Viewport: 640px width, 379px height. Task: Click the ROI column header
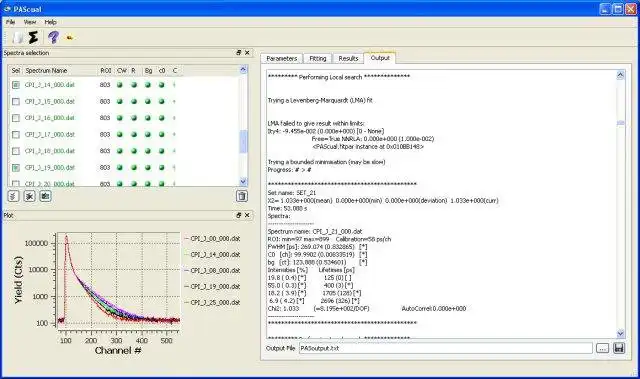pyautogui.click(x=106, y=71)
